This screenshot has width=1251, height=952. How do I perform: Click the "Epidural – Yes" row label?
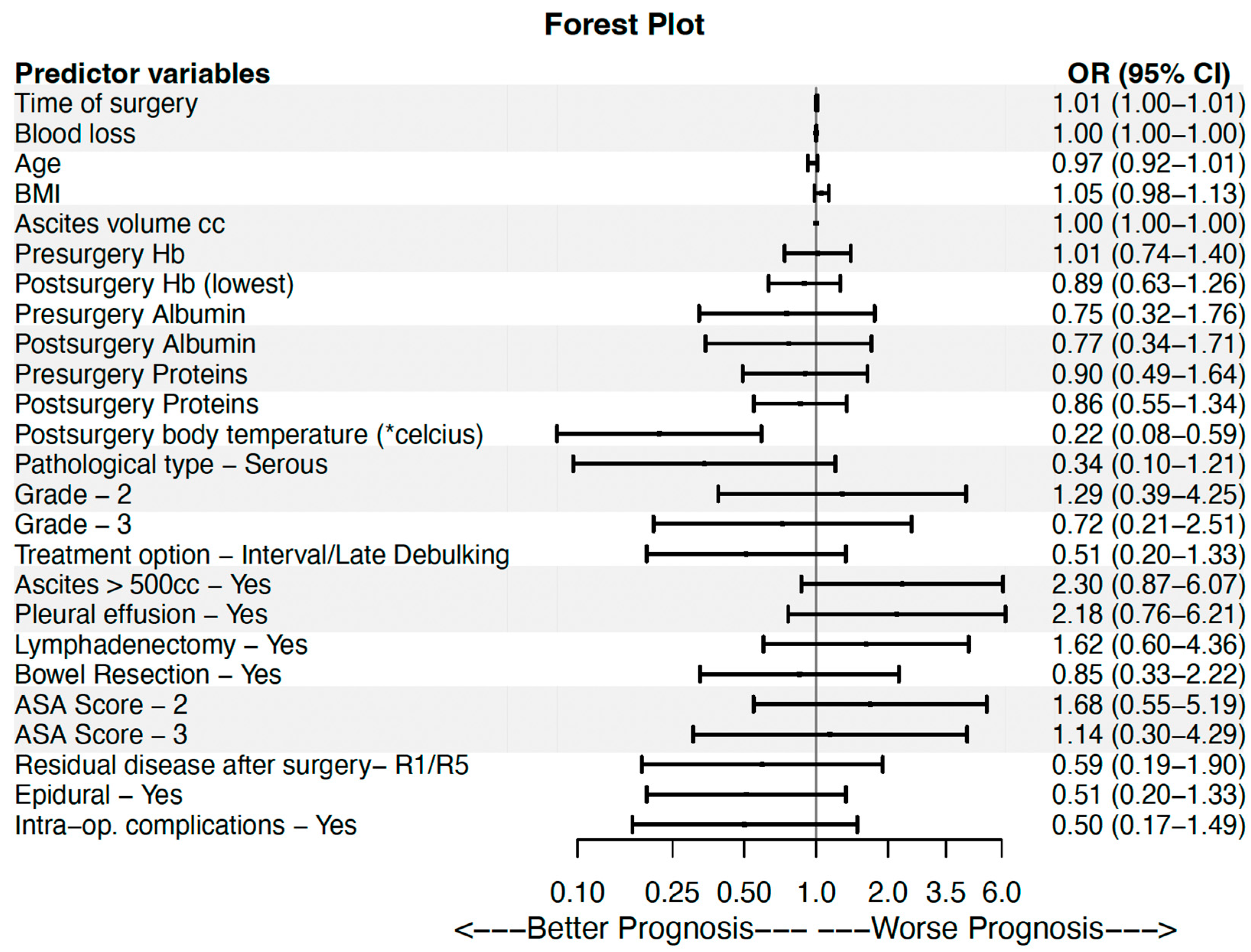[x=99, y=795]
